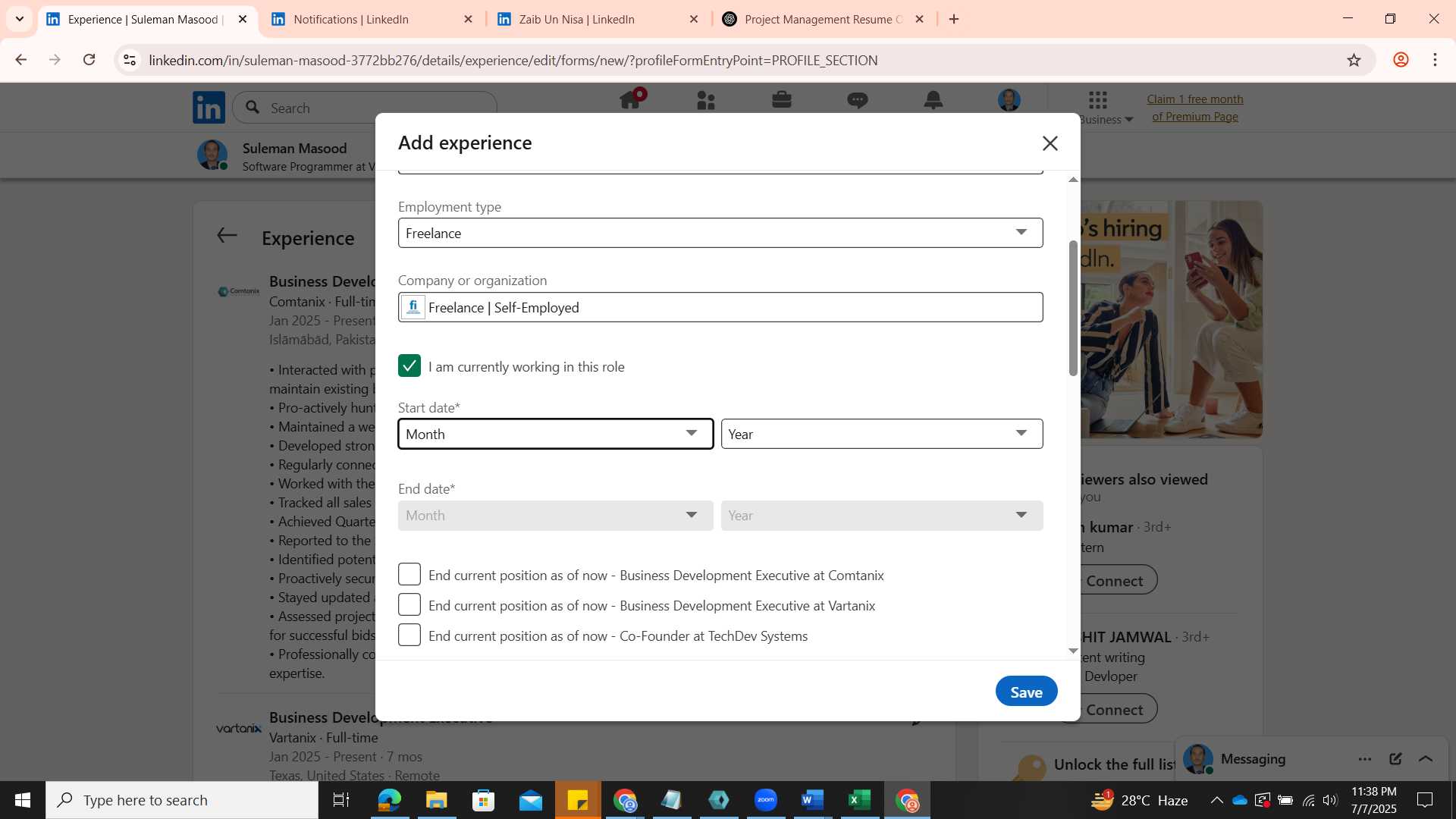This screenshot has height=819, width=1456.
Task: Close the Notifications LinkedIn tab
Action: tap(468, 19)
